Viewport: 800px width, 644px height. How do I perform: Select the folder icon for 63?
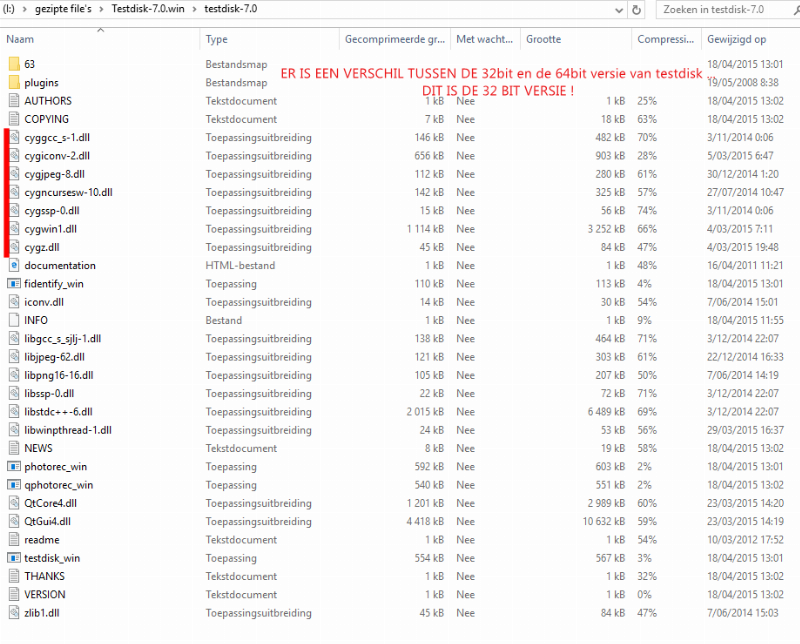[14, 64]
